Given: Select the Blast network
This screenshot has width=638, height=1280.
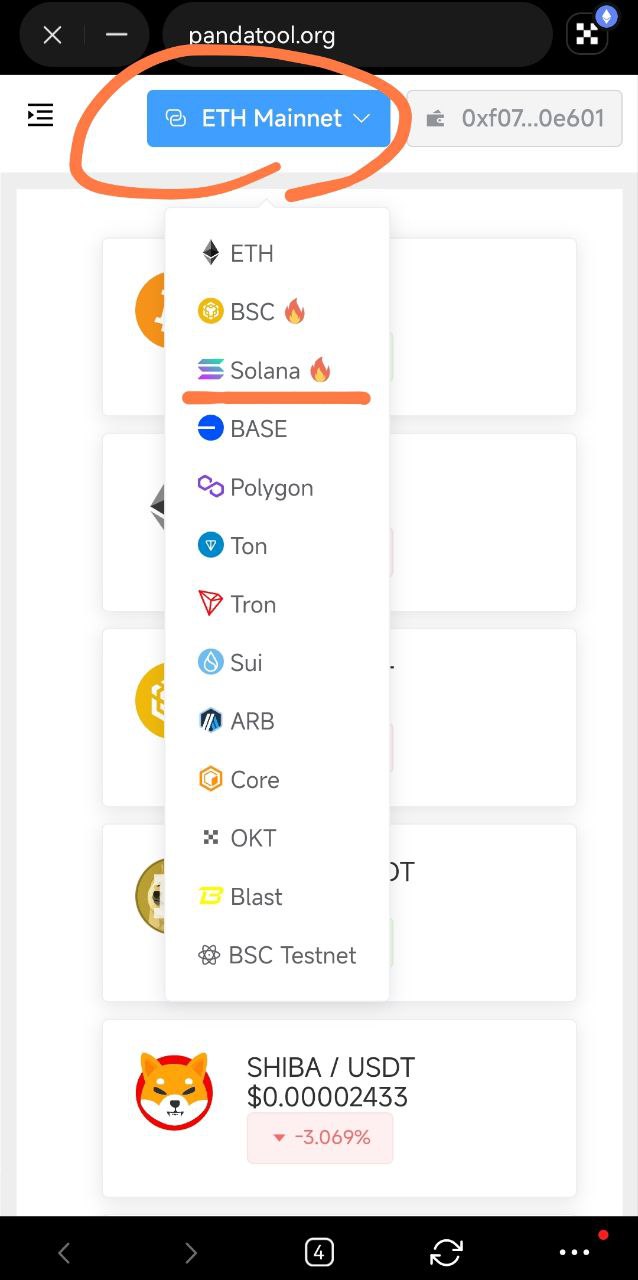Looking at the screenshot, I should 256,896.
